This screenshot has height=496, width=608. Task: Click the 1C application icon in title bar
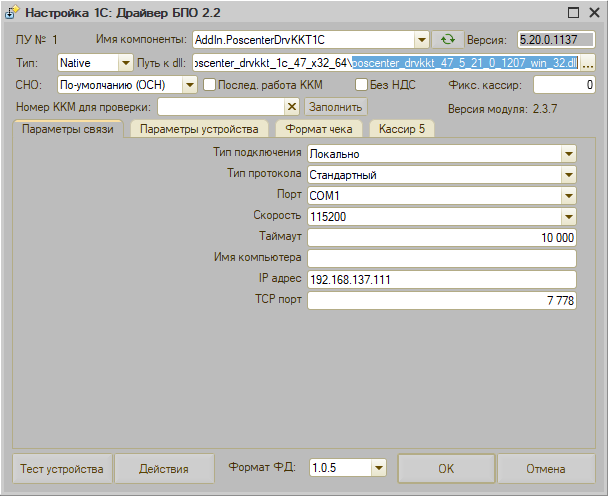click(12, 13)
